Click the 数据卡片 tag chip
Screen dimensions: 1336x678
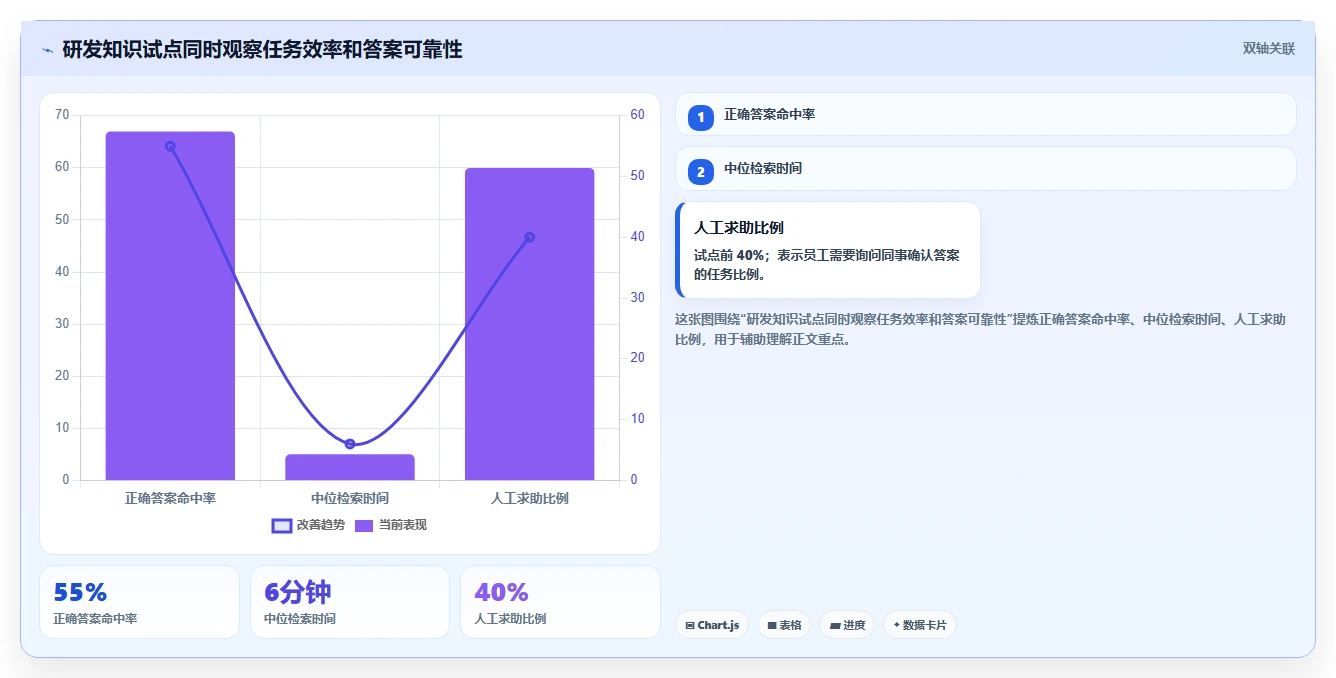tap(920, 625)
